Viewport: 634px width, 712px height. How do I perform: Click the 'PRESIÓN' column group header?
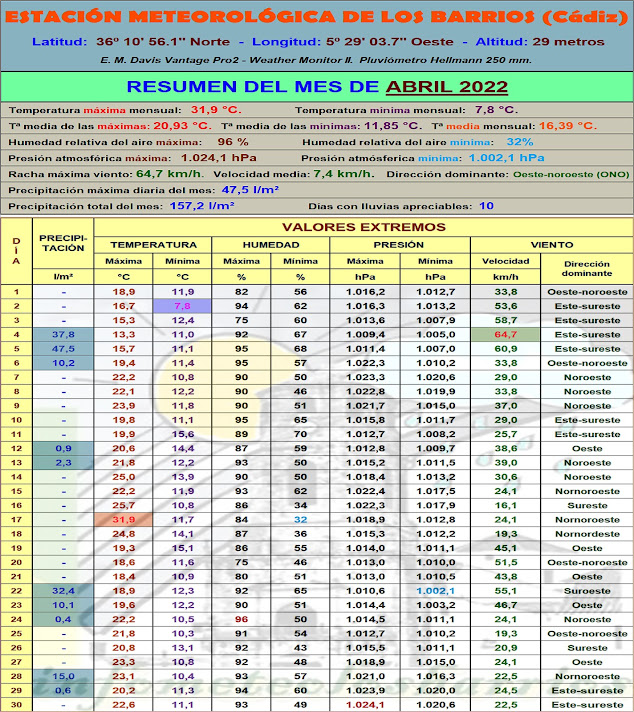tap(399, 245)
